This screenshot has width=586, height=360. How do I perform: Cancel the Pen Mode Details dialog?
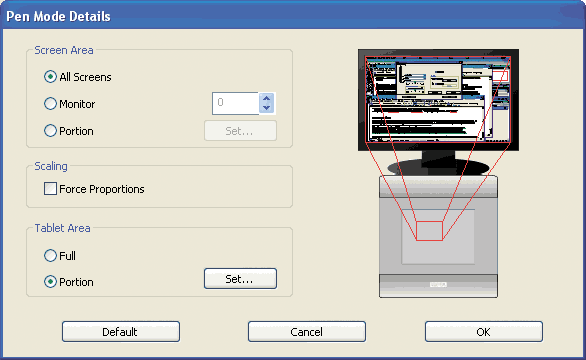[307, 332]
